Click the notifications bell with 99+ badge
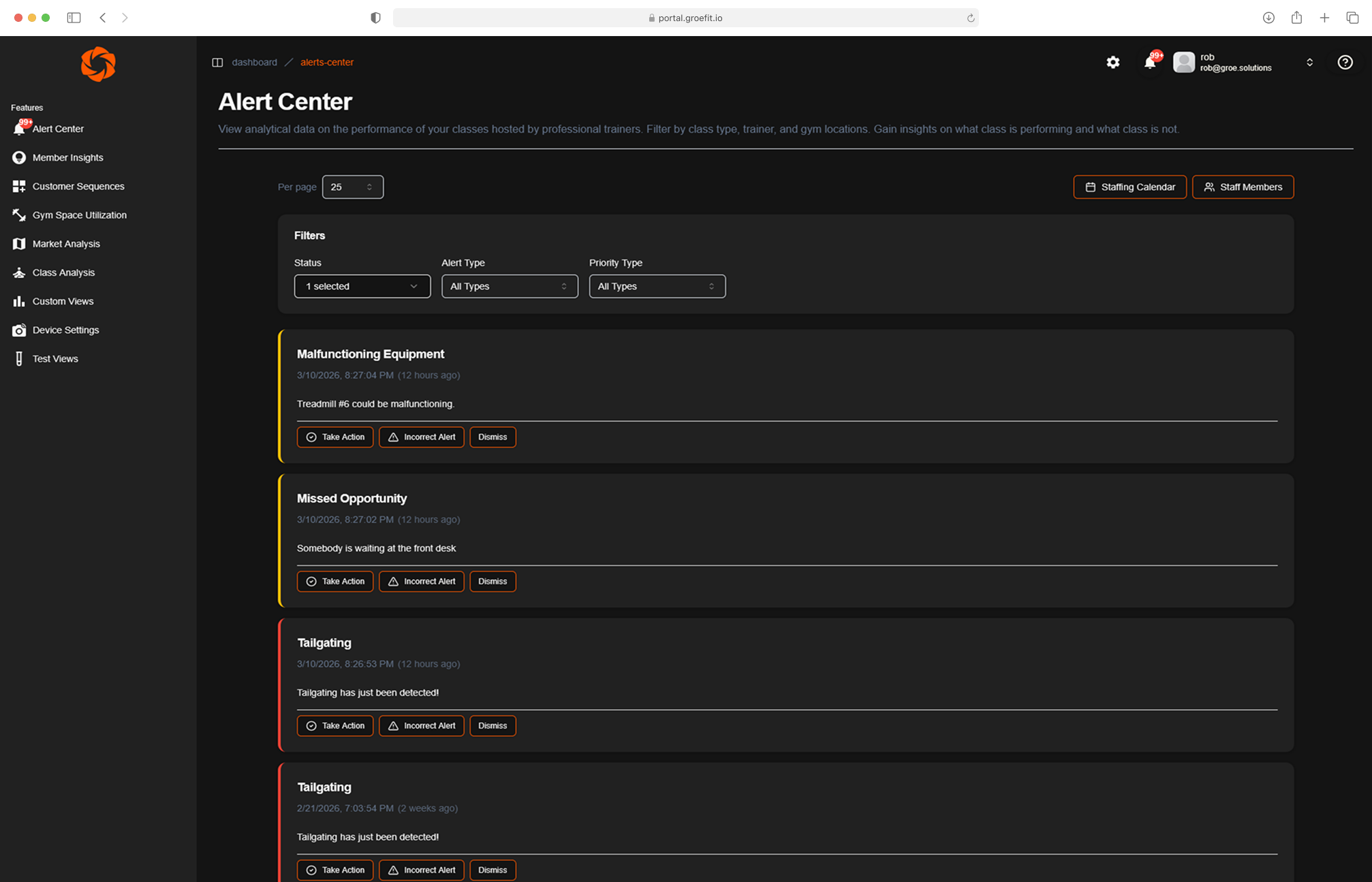 pos(1150,62)
